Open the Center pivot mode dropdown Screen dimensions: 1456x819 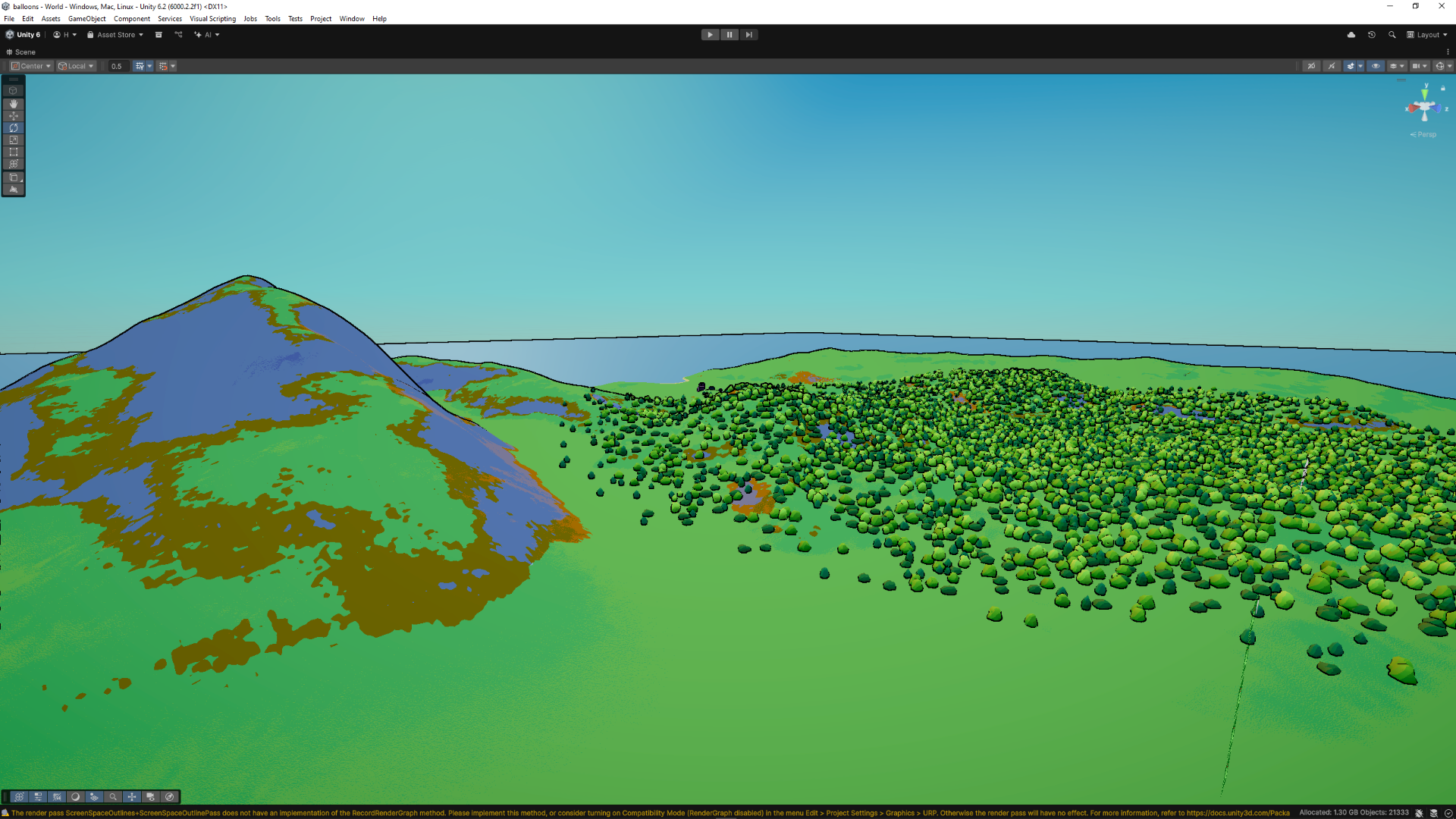(31, 66)
